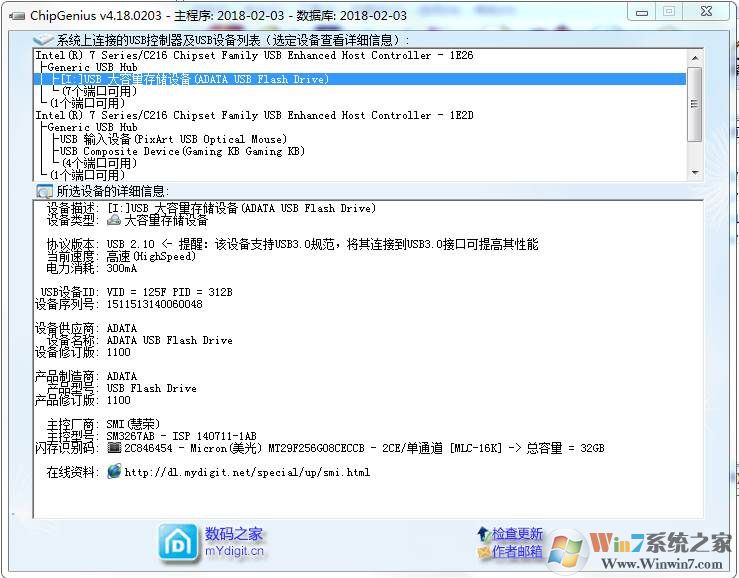Click the check-update arrow icon

point(483,534)
